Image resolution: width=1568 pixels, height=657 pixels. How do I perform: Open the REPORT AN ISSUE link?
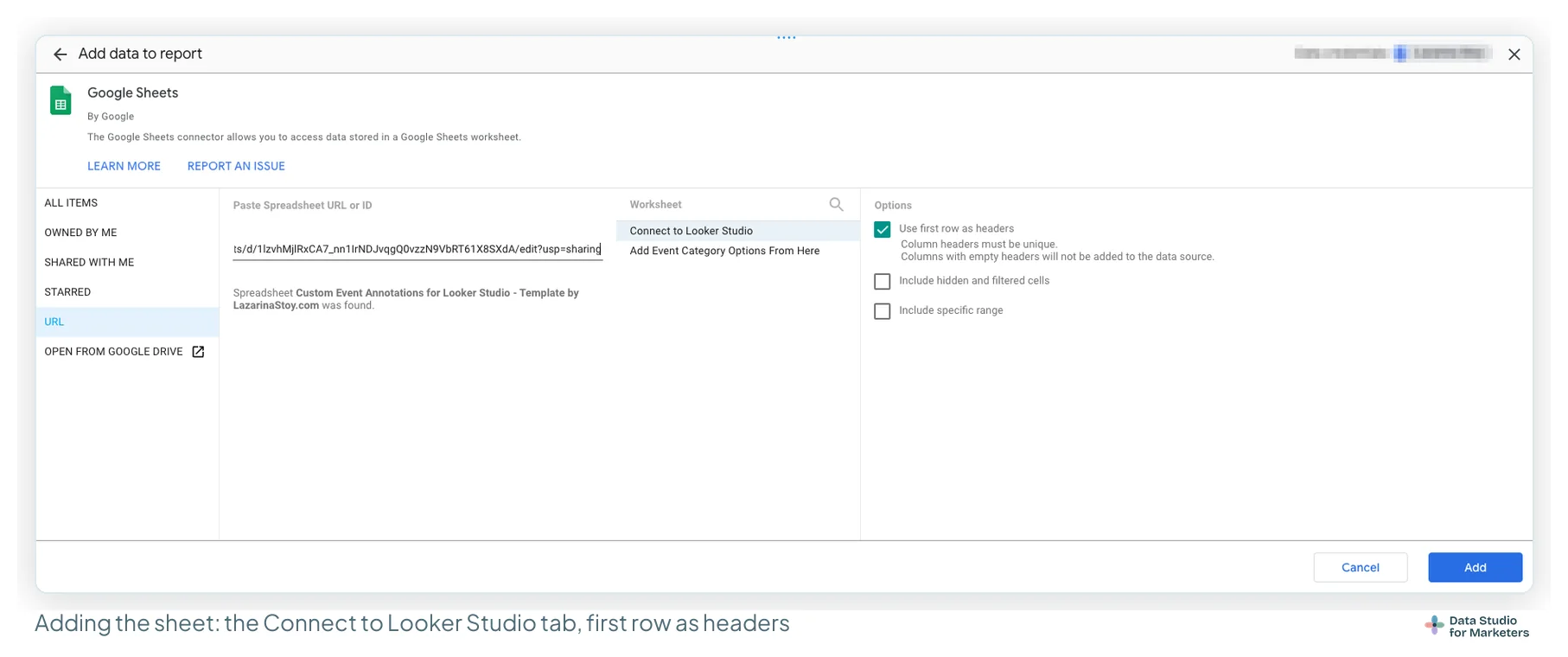coord(236,166)
